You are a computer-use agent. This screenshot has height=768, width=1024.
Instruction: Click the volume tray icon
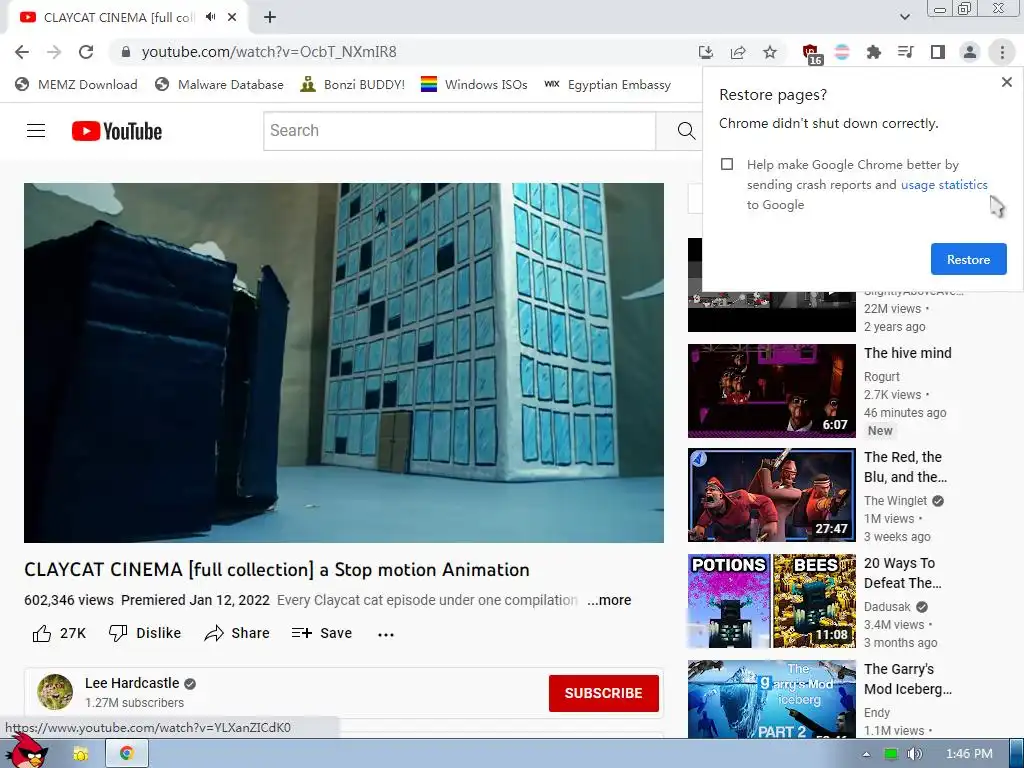(x=914, y=754)
